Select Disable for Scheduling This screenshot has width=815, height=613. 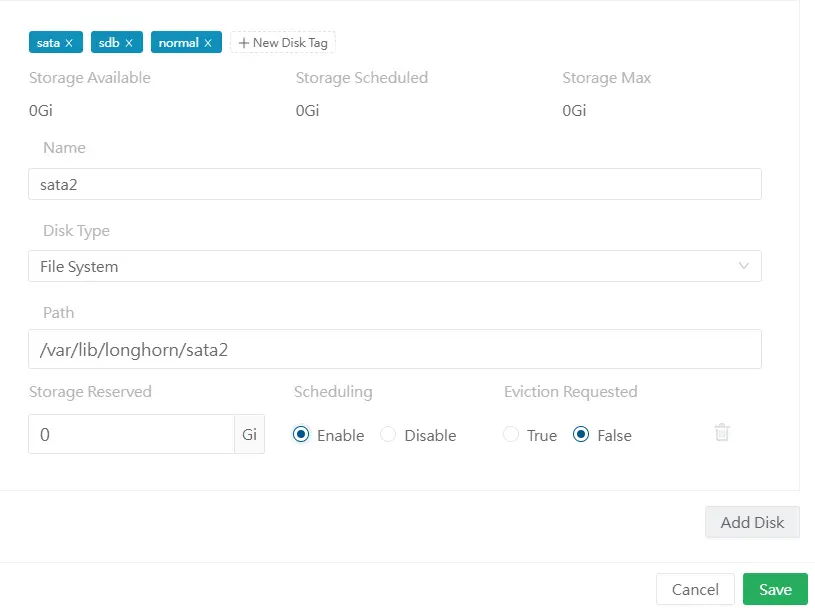389,435
